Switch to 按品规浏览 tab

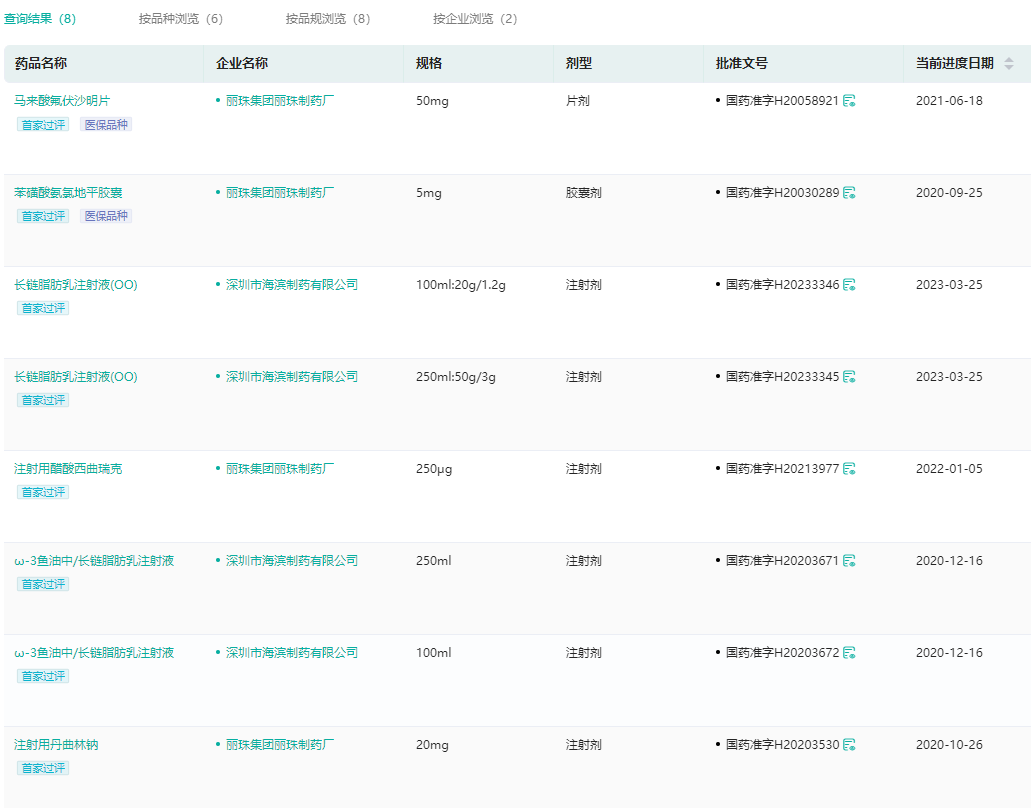(327, 19)
